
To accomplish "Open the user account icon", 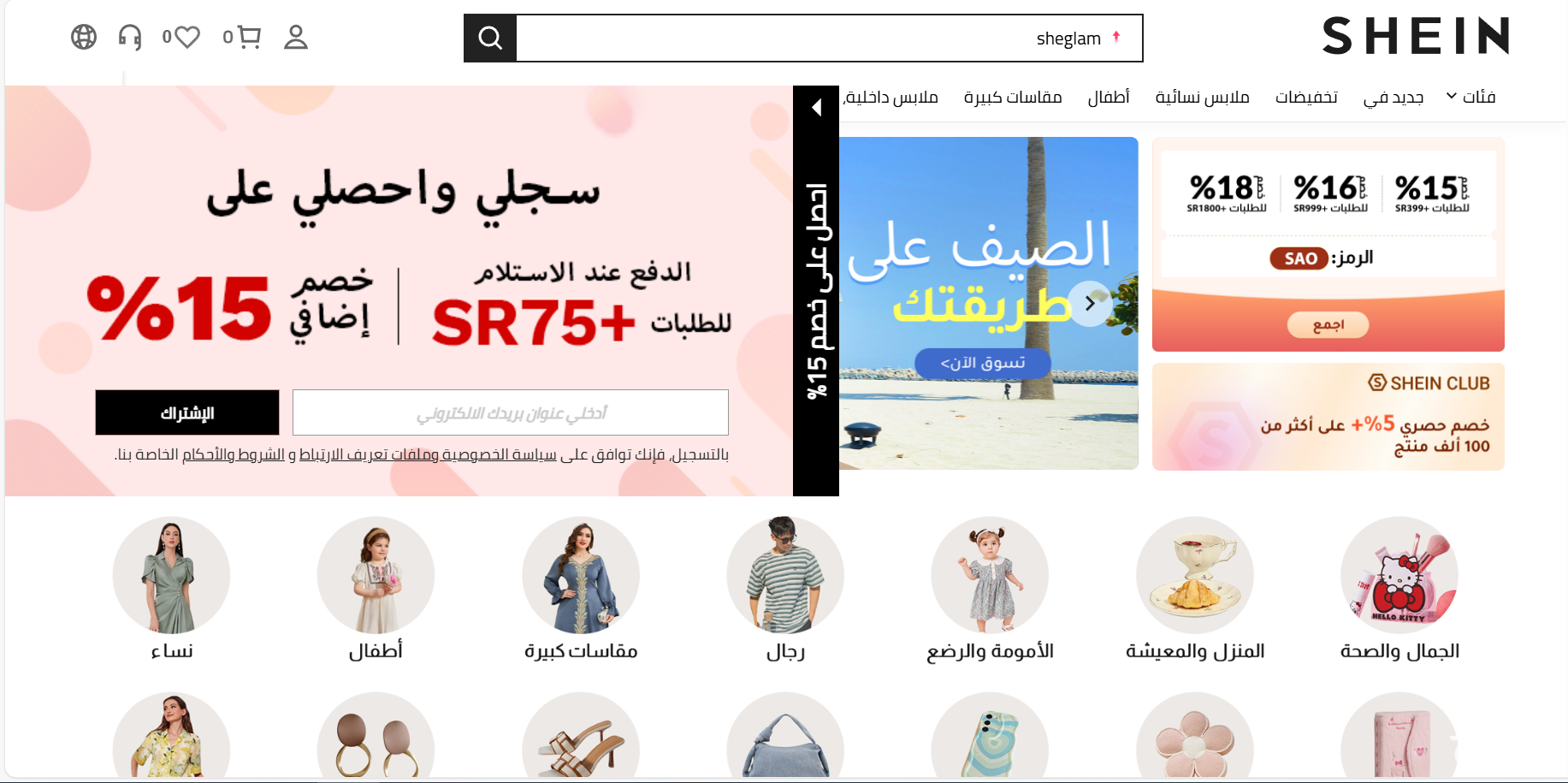I will [x=296, y=37].
